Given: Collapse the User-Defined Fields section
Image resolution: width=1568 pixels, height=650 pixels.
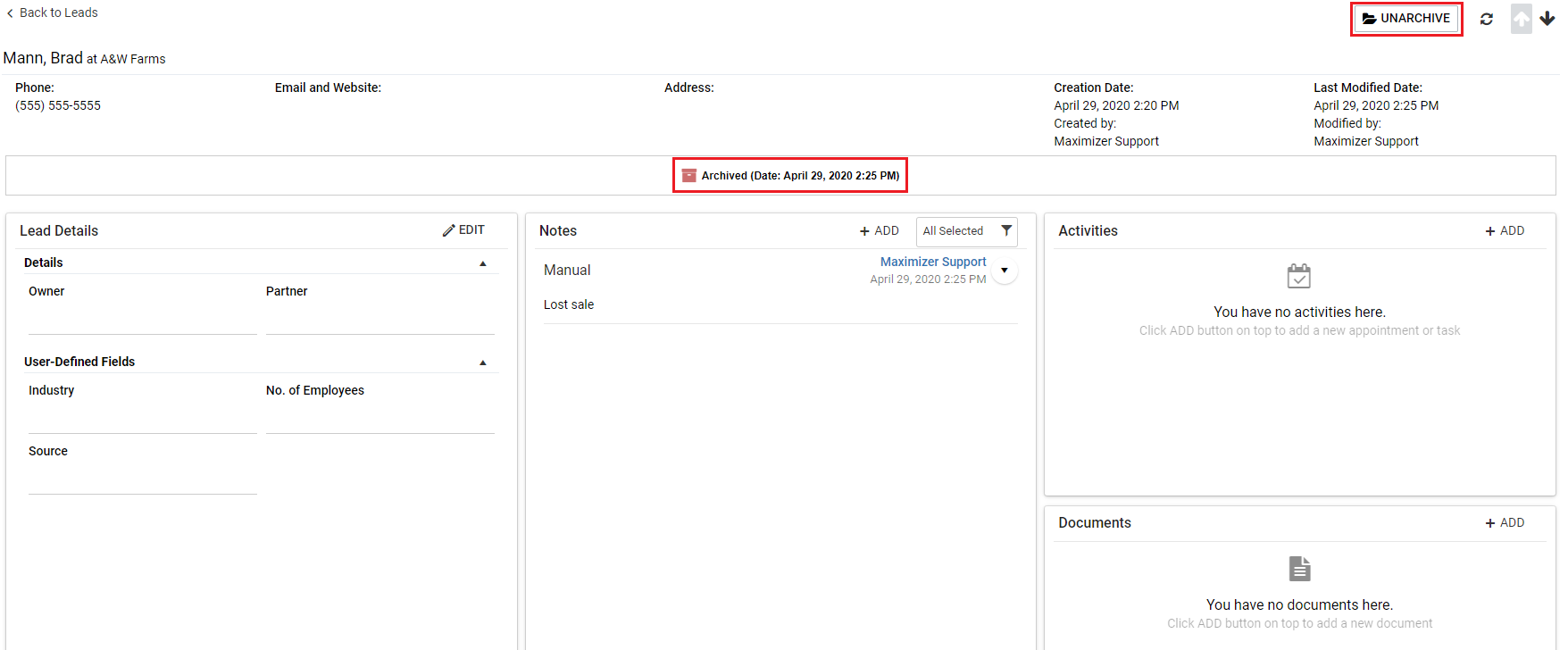Looking at the screenshot, I should [483, 362].
